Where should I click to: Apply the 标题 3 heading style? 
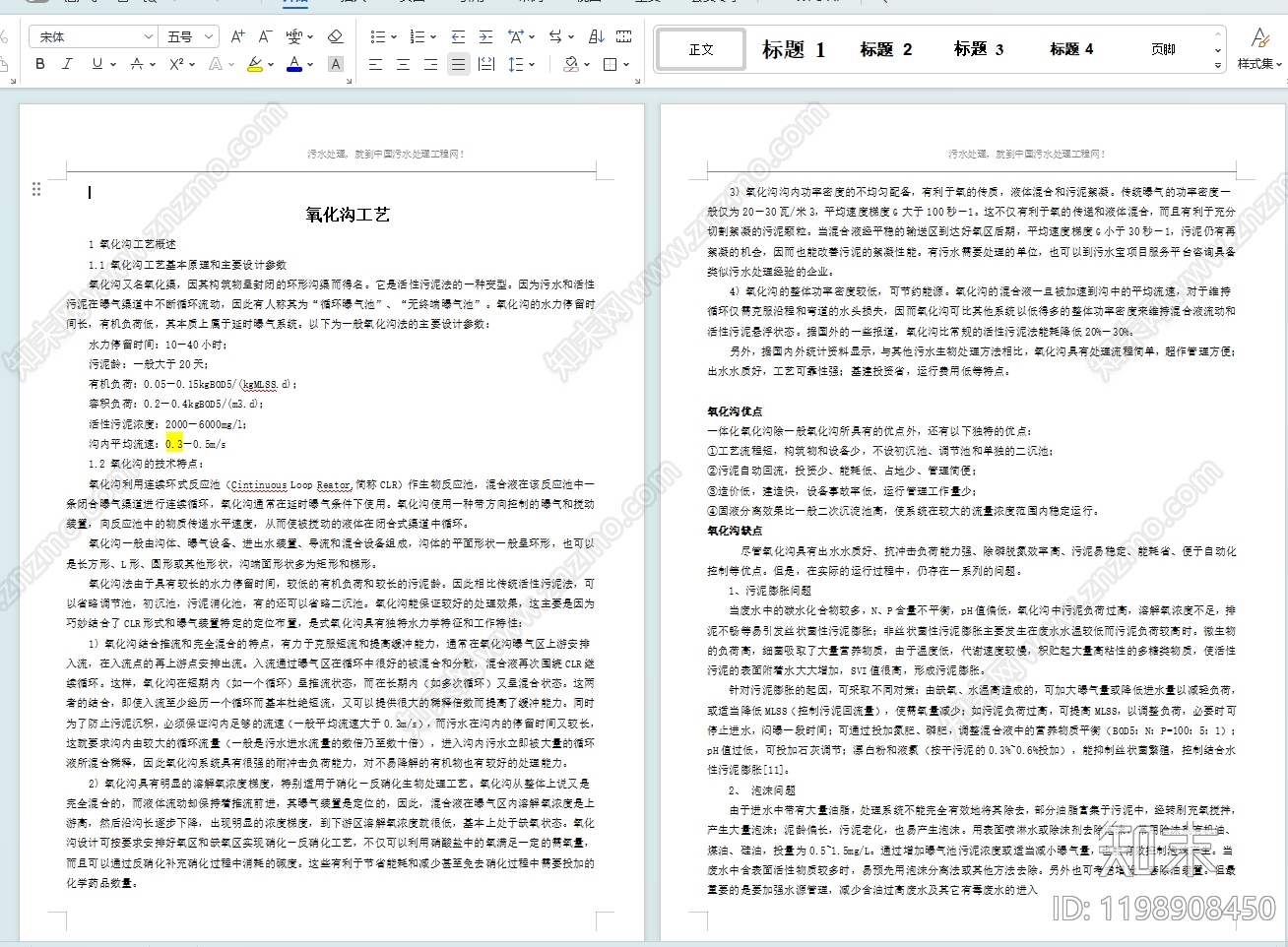pyautogui.click(x=979, y=48)
